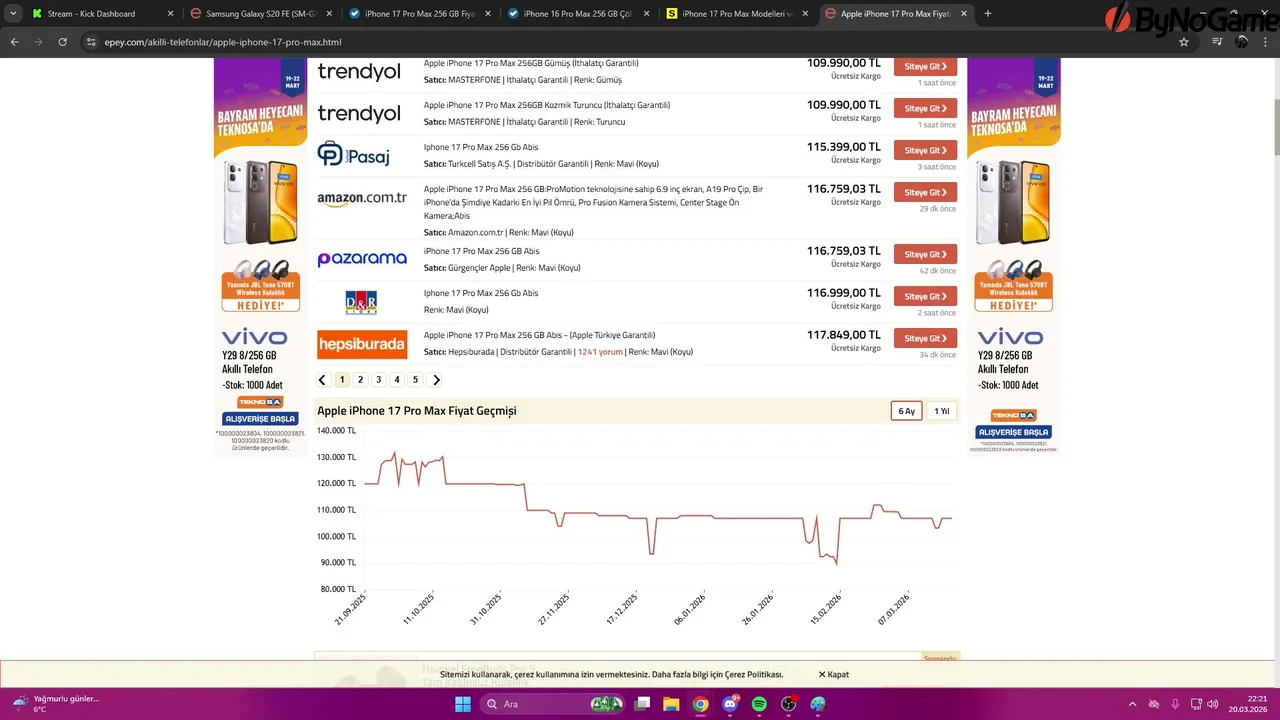This screenshot has width=1280, height=720.
Task: Open a new browser tab
Action: pyautogui.click(x=988, y=14)
